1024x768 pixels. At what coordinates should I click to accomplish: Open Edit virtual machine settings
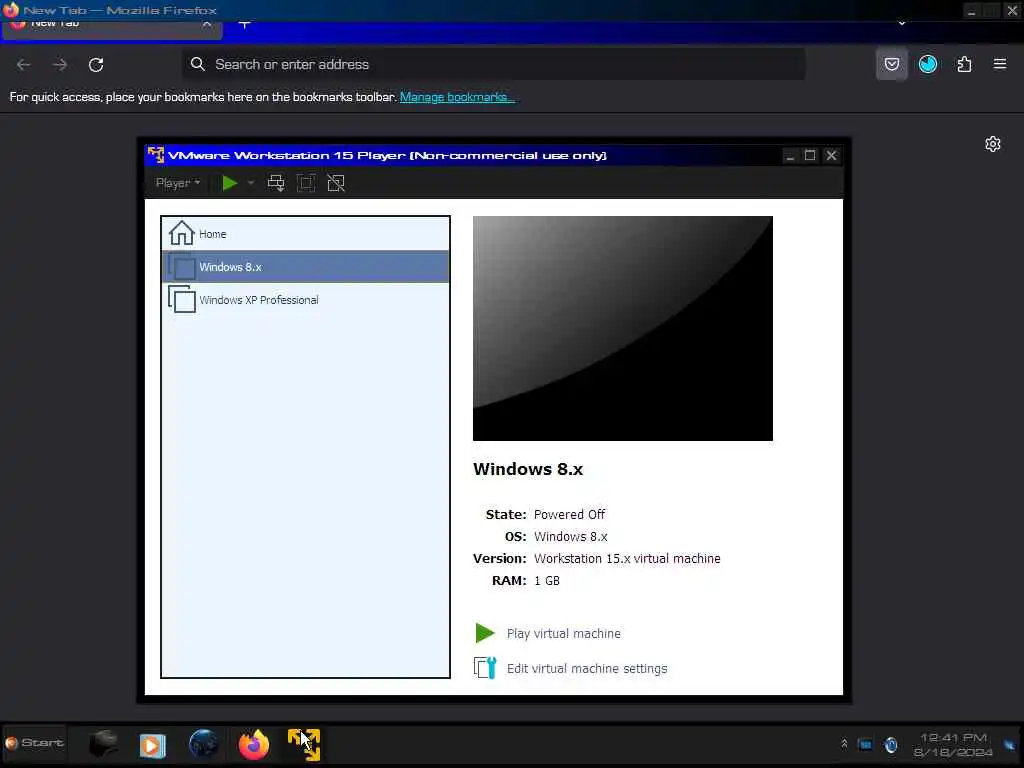pyautogui.click(x=586, y=669)
